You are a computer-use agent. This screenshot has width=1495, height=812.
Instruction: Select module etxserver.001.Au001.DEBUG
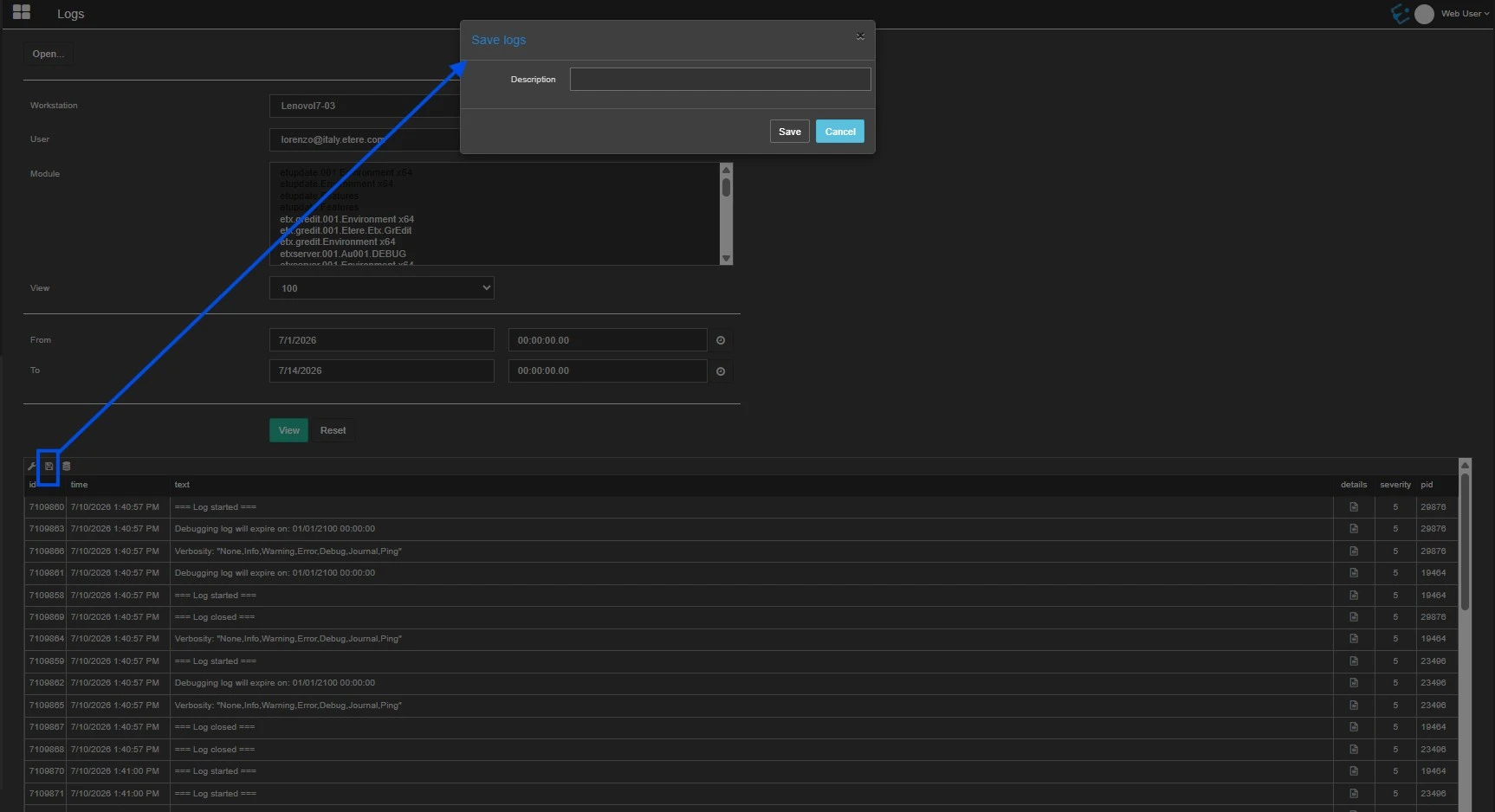343,254
